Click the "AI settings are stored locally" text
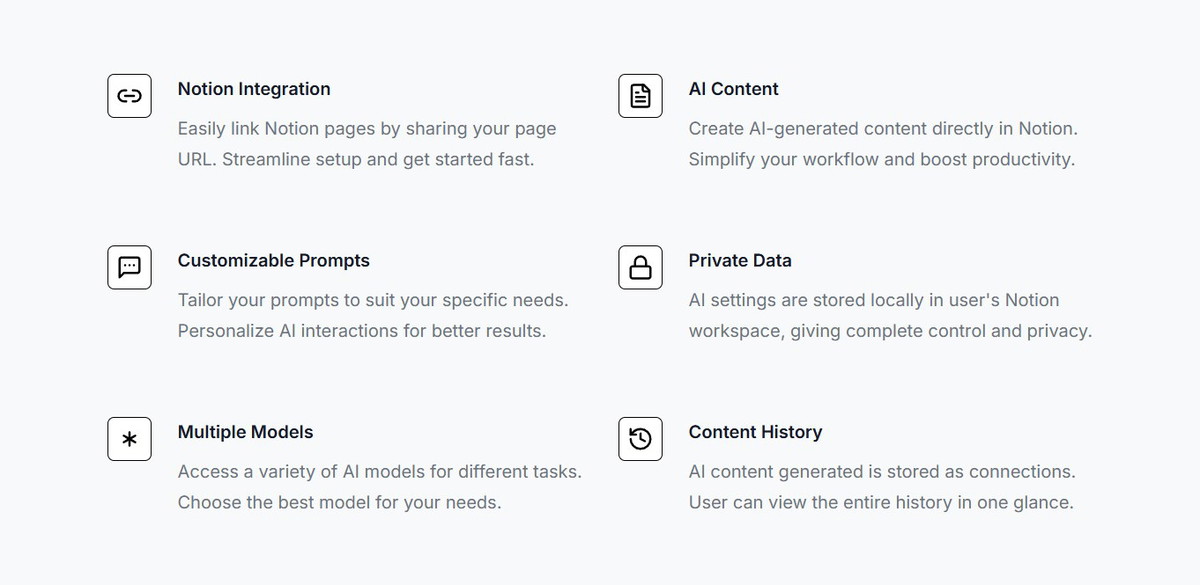This screenshot has height=585, width=1200. tap(873, 300)
